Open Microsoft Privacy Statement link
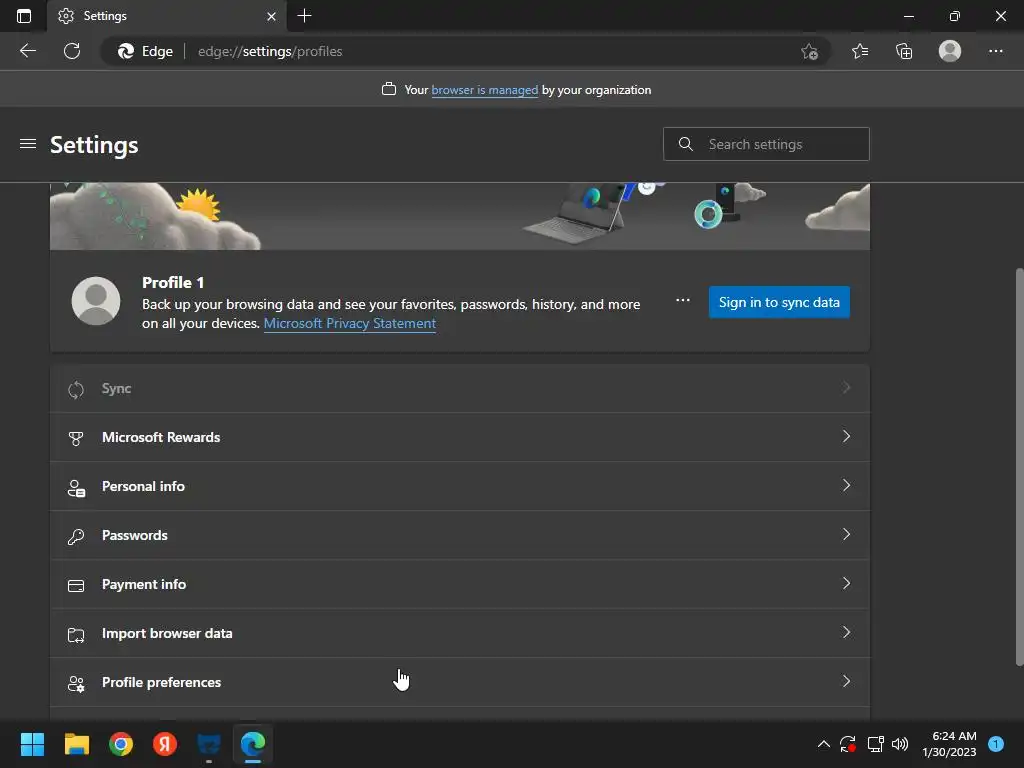This screenshot has height=768, width=1024. [349, 323]
